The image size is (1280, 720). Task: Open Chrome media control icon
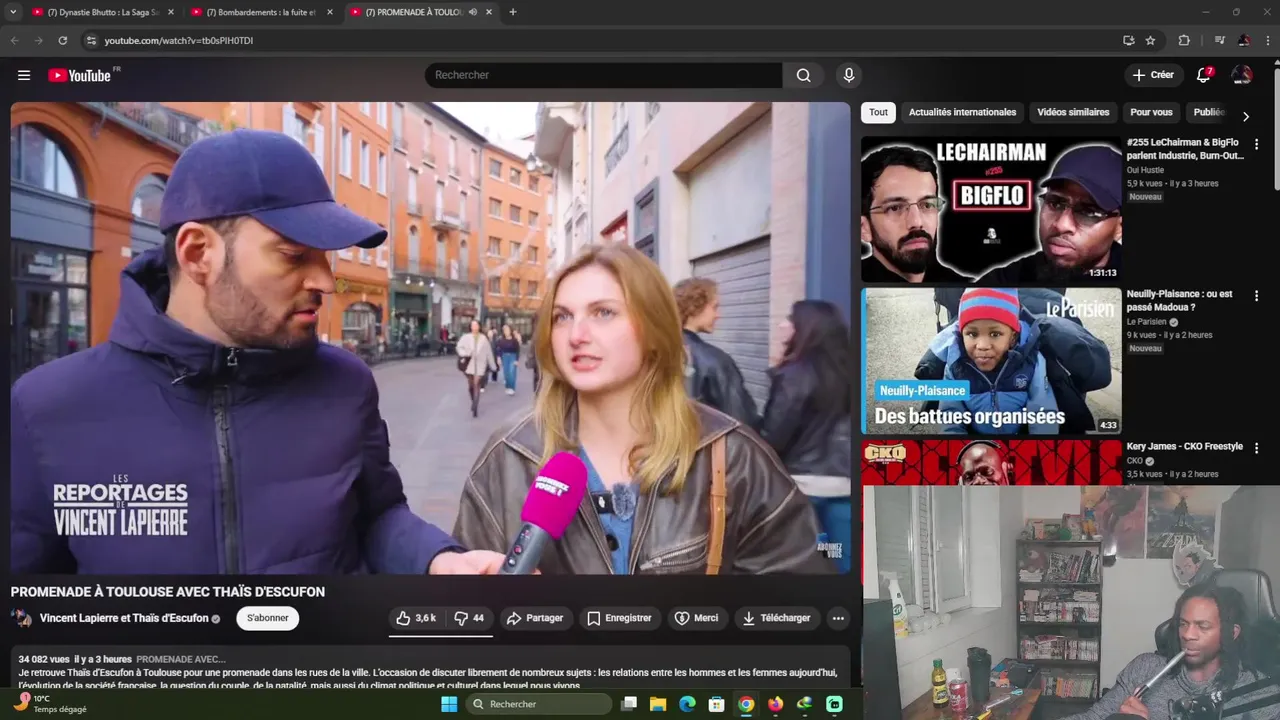pyautogui.click(x=1219, y=40)
